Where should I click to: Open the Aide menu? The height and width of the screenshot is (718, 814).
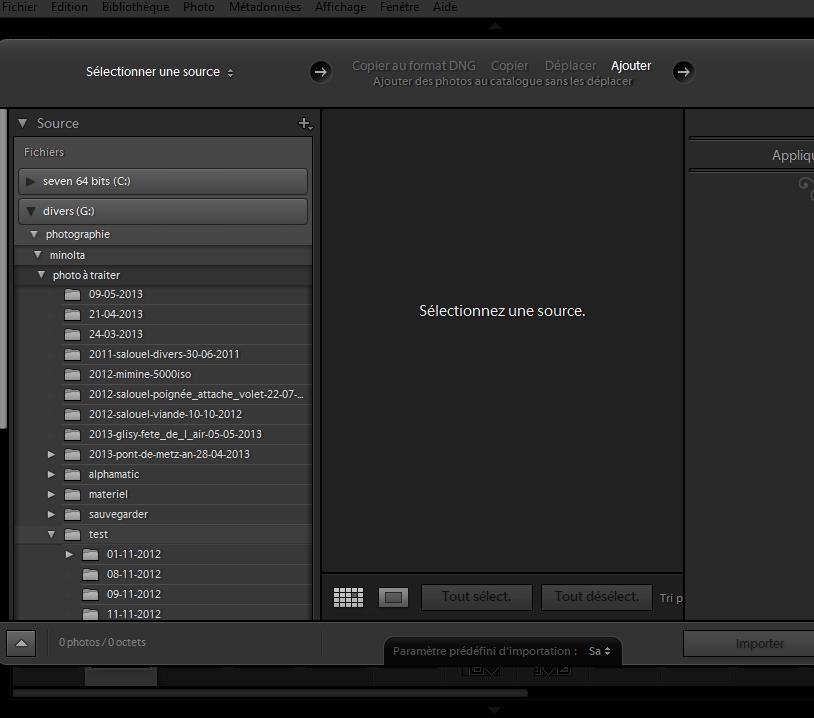click(445, 7)
